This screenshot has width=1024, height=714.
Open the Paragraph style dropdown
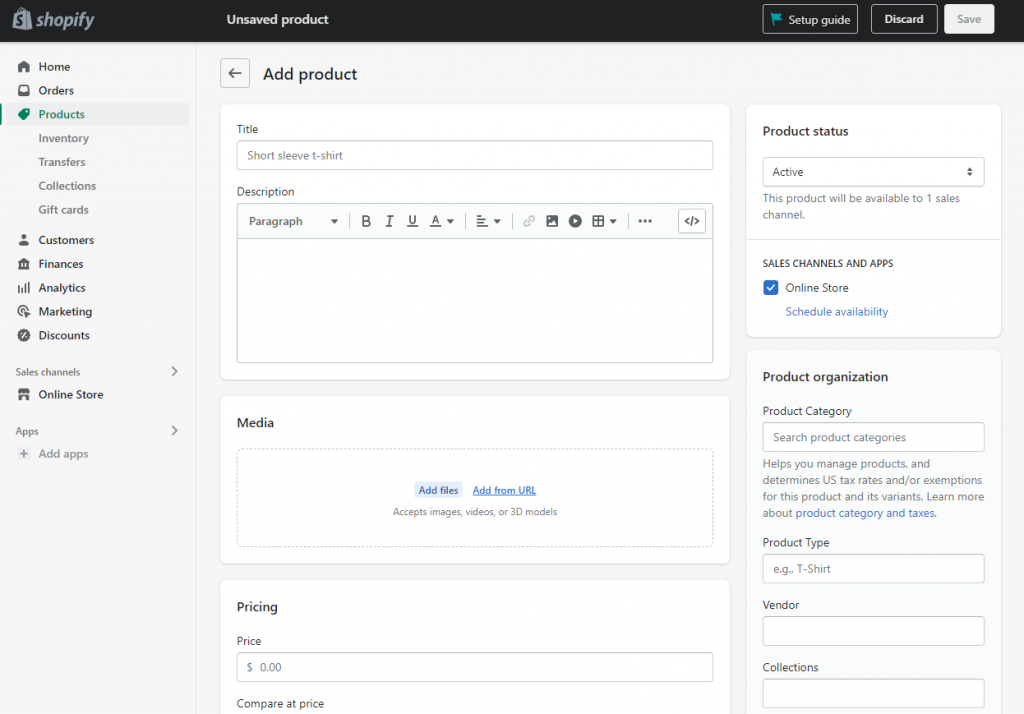tap(293, 221)
